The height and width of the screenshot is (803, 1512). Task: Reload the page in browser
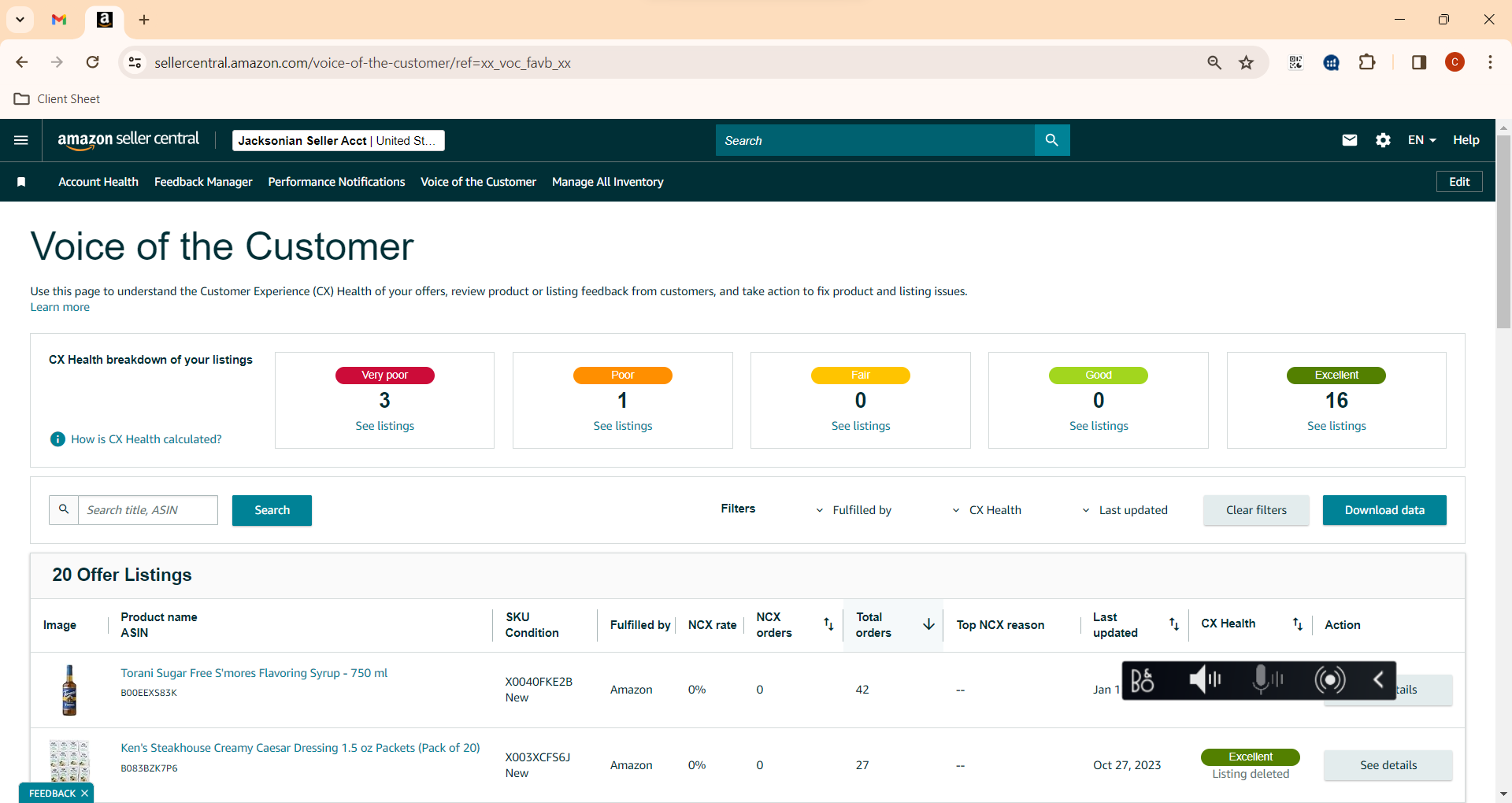(93, 62)
